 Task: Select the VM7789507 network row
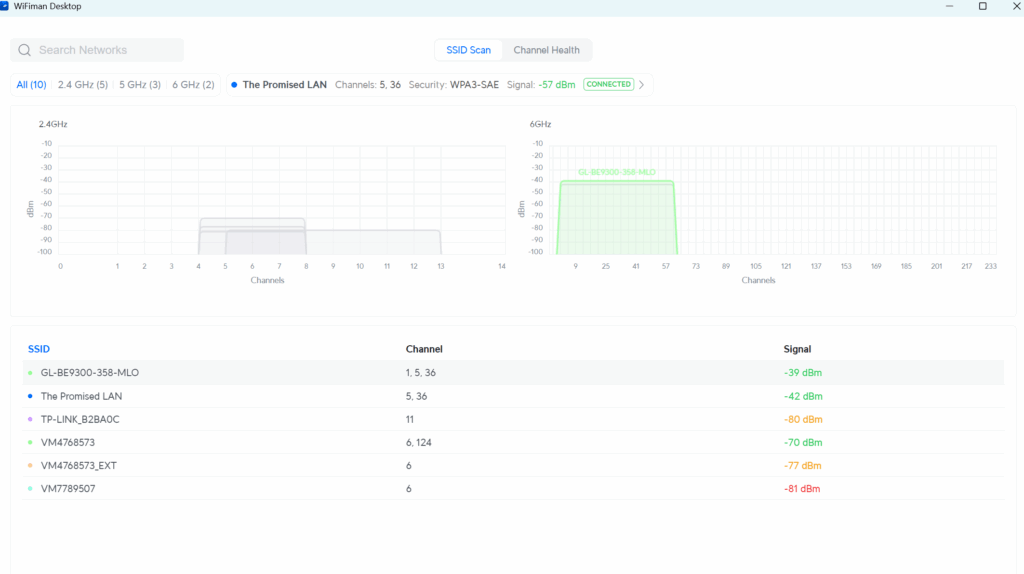(x=513, y=488)
